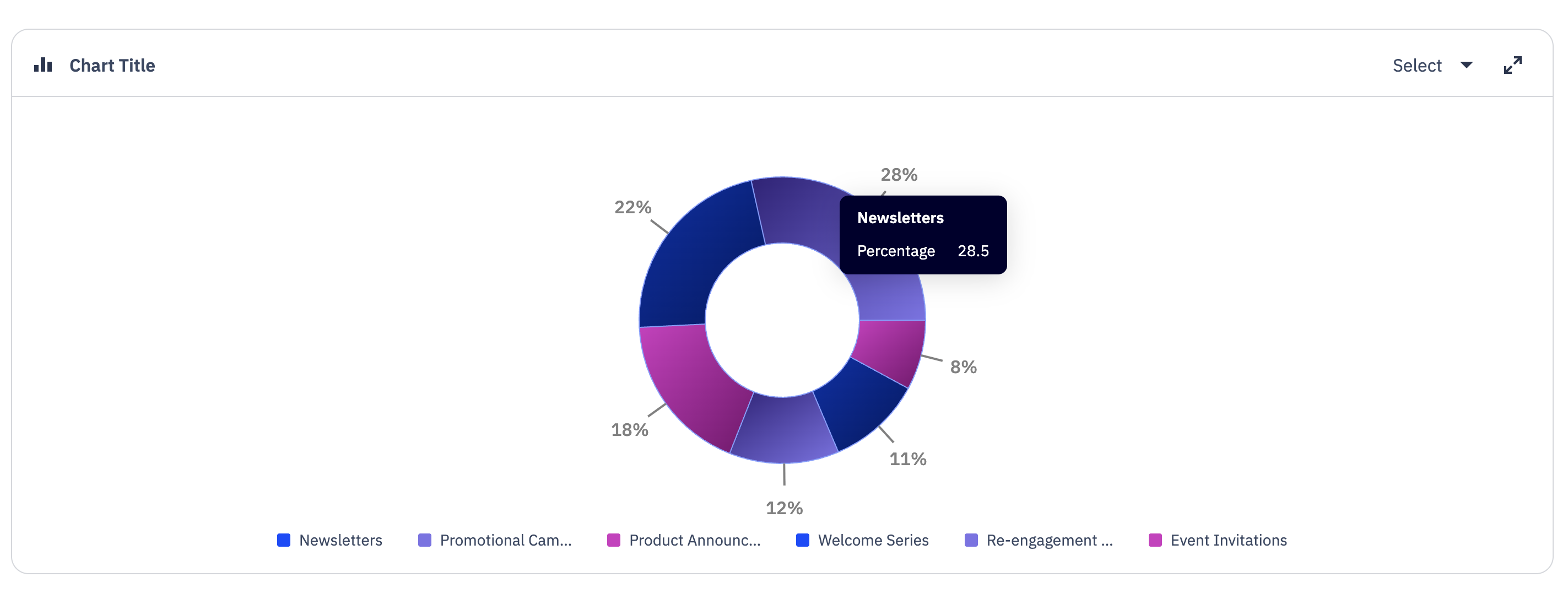Open the Select dropdown arrow
1568x604 pixels.
[1466, 65]
